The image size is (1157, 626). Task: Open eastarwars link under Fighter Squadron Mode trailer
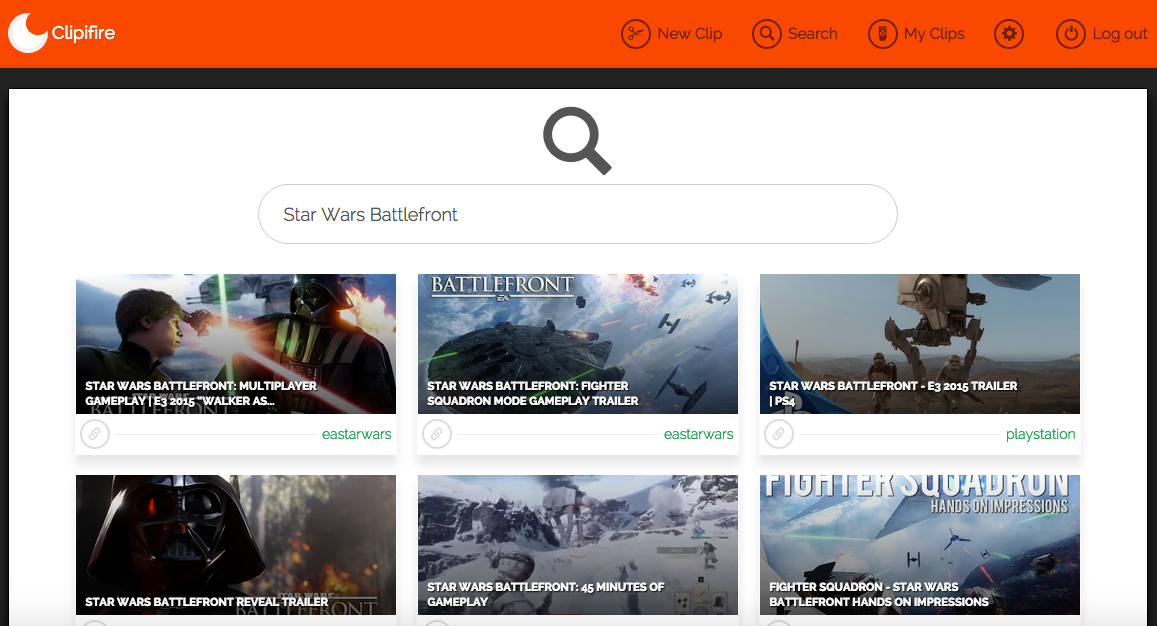click(x=698, y=434)
